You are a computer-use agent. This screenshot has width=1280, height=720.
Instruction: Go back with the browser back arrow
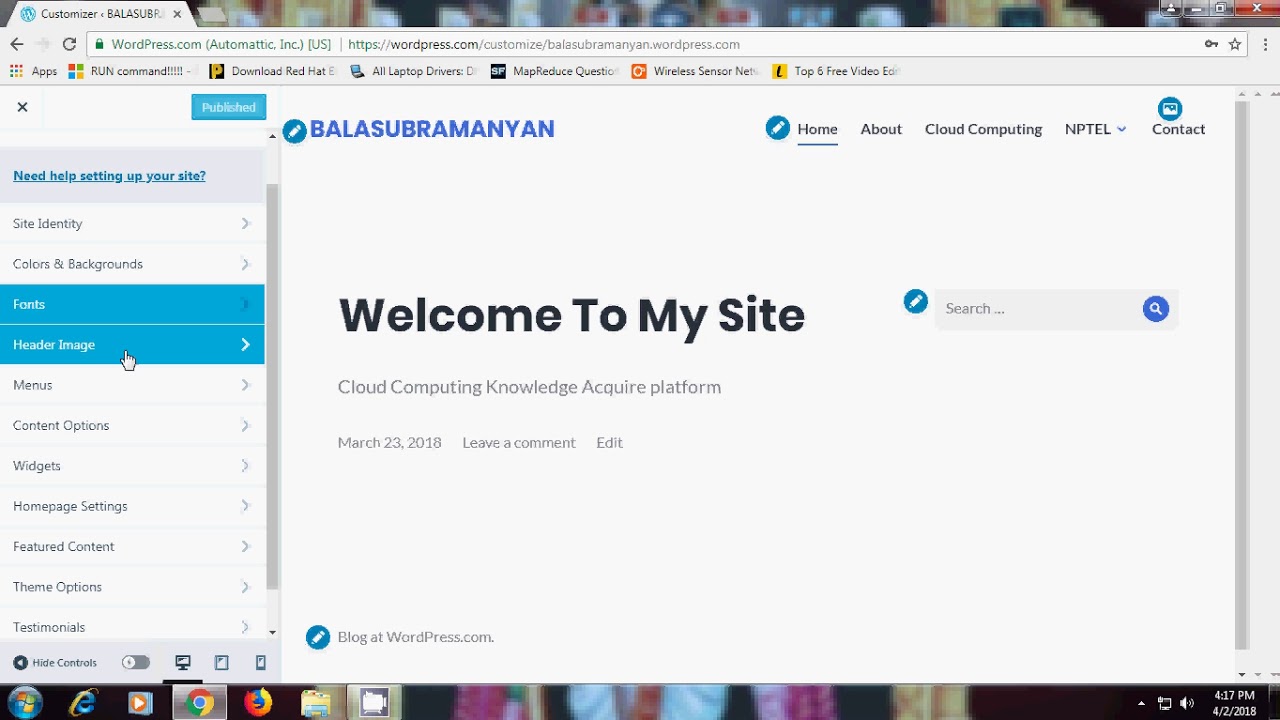pos(16,44)
